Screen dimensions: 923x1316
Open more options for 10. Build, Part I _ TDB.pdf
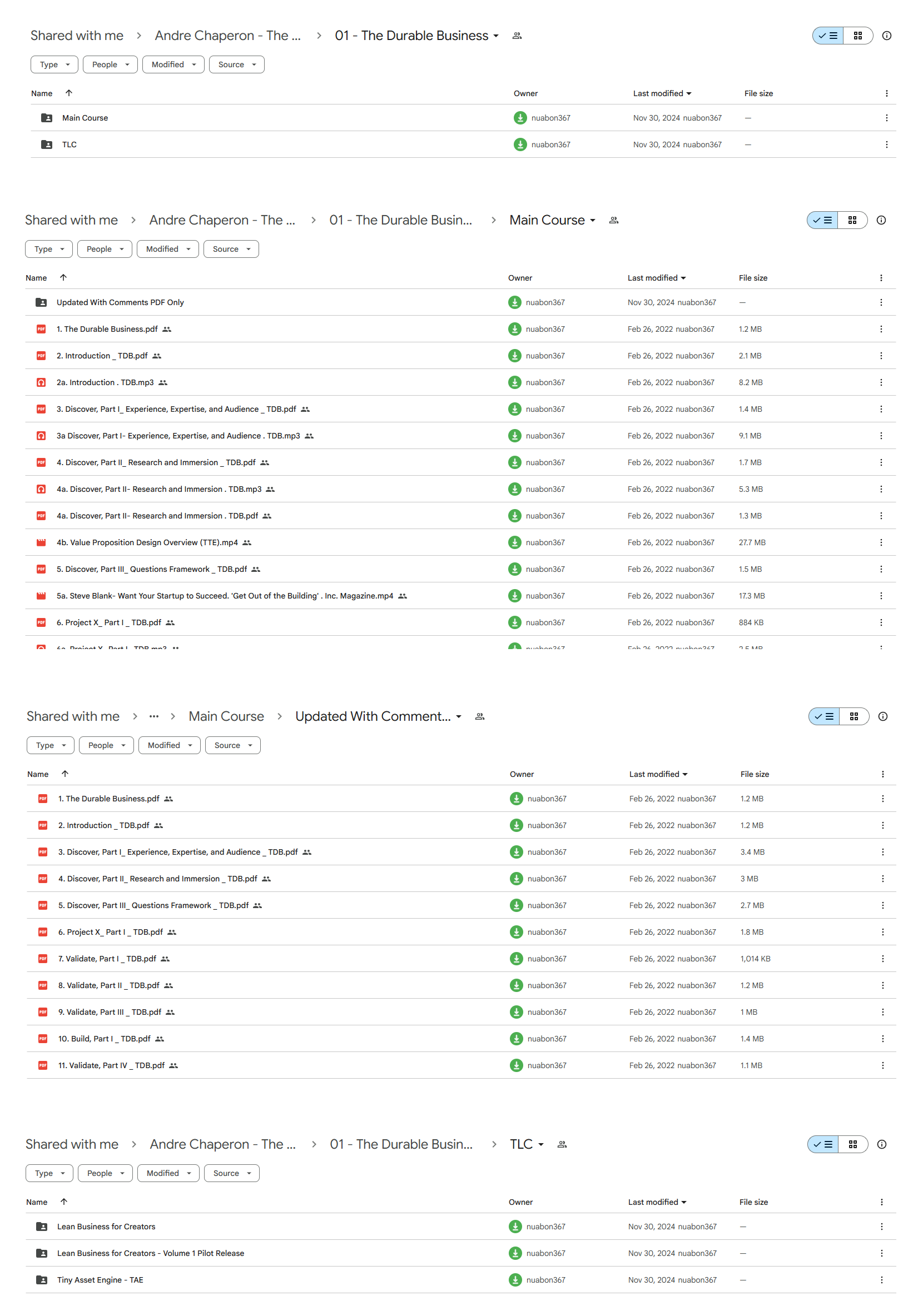click(882, 1039)
